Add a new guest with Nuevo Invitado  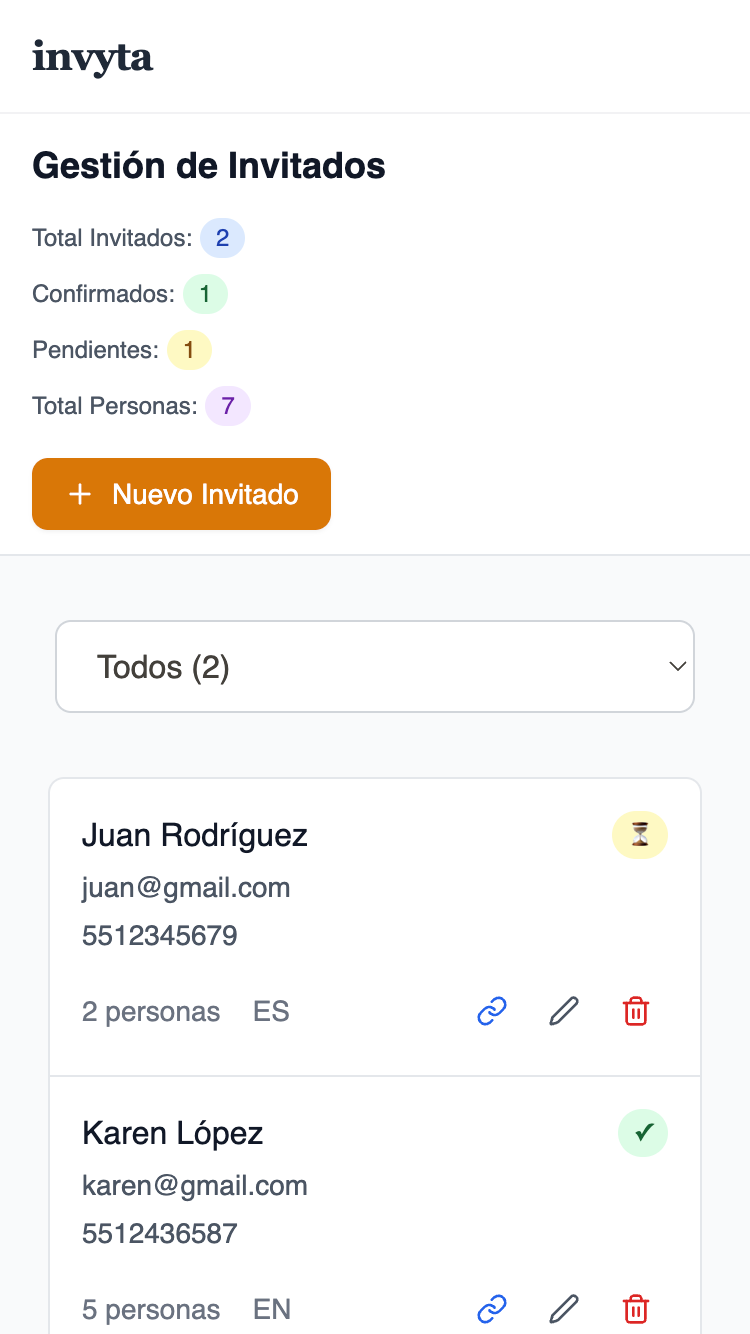181,494
